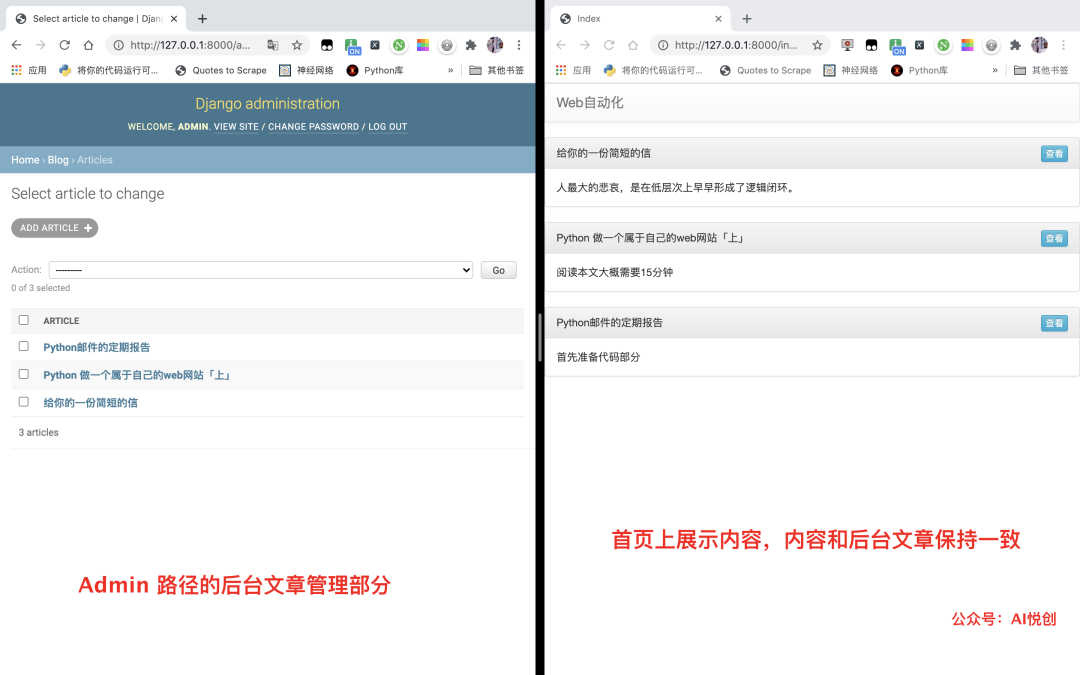Screen dimensions: 1080x675
Task: Click back arrow in left browser window
Action: 17,45
